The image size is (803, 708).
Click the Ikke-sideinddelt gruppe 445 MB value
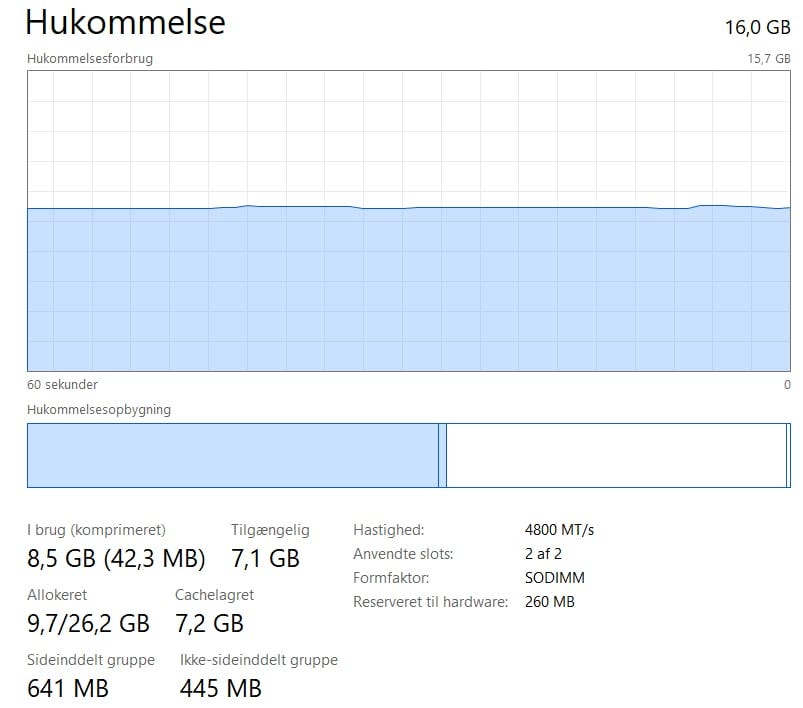coord(221,688)
